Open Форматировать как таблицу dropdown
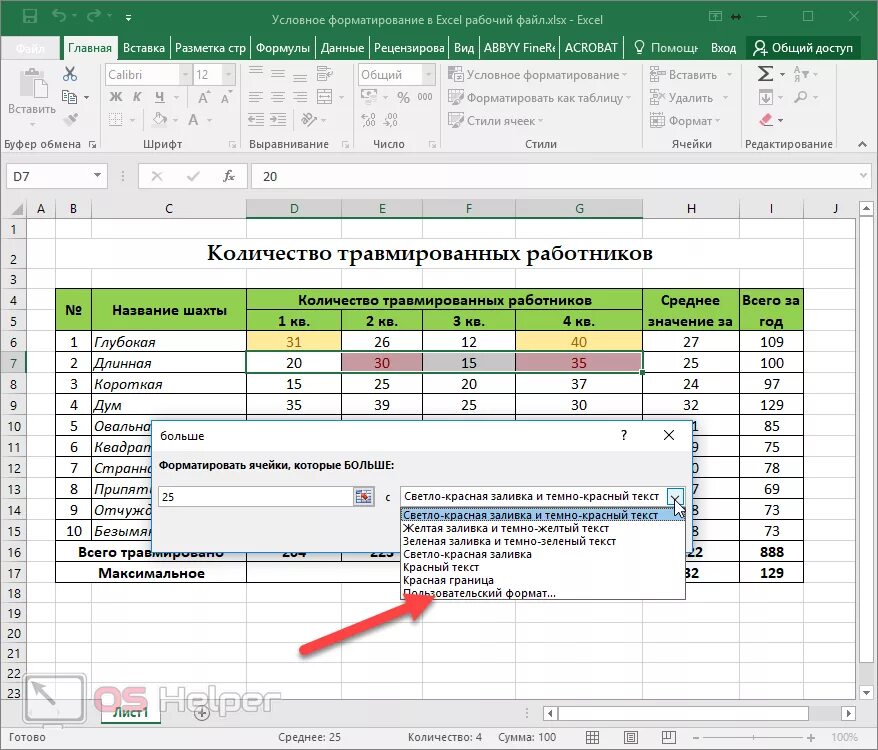 click(x=539, y=97)
